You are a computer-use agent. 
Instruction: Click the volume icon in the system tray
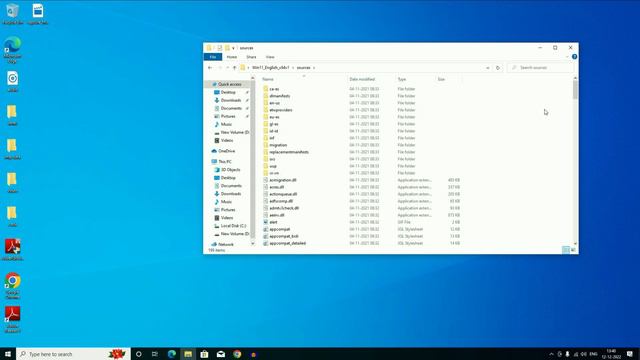click(584, 354)
